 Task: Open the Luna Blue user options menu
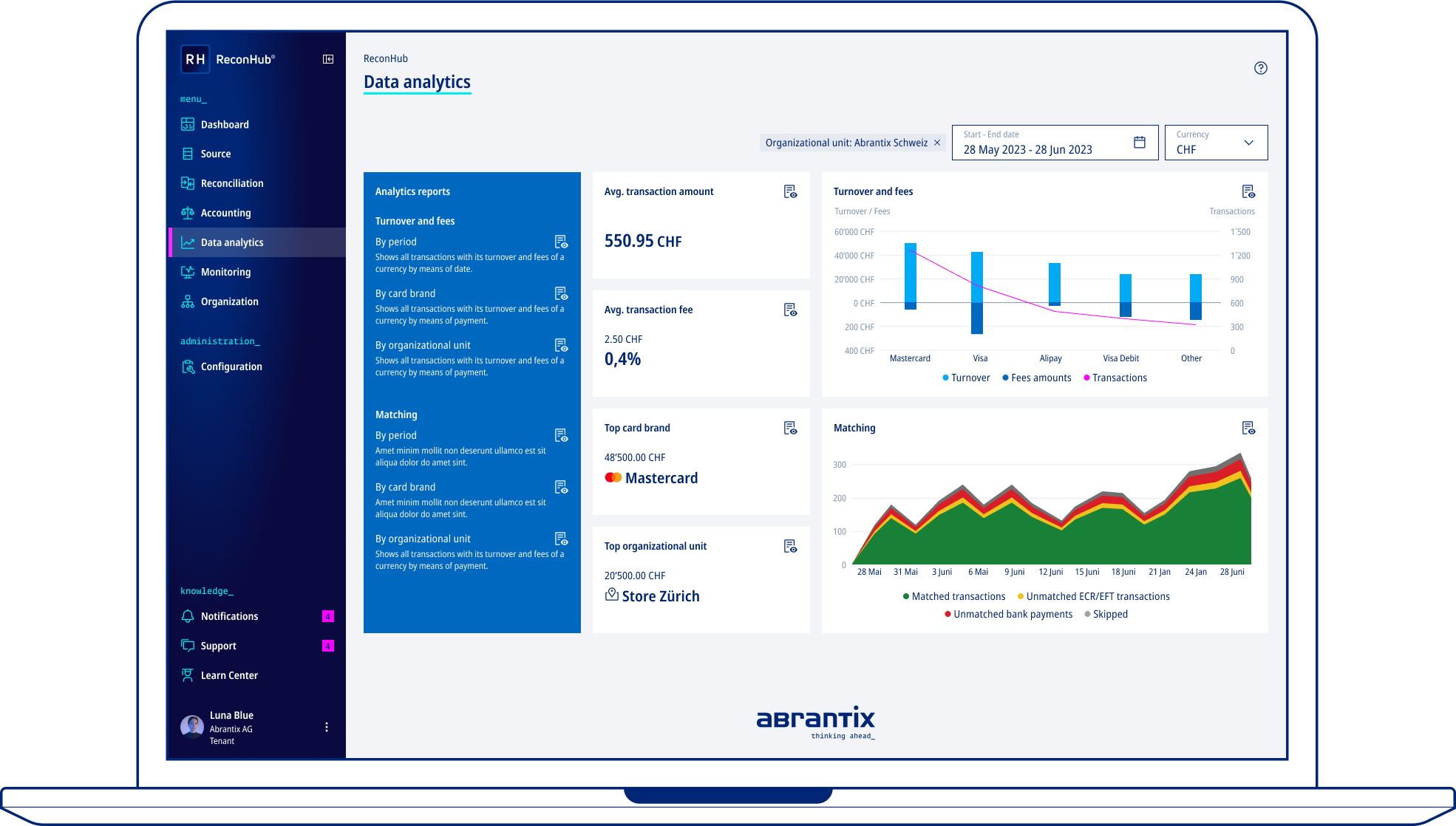pyautogui.click(x=327, y=727)
